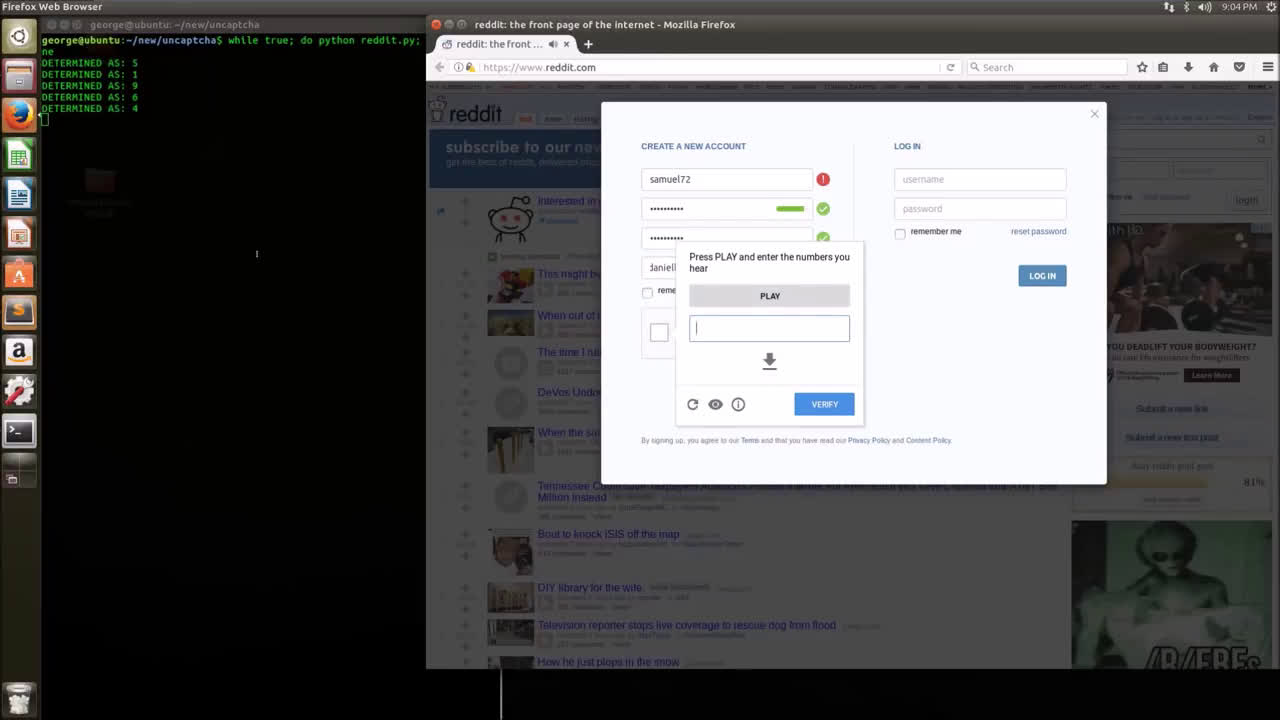Open the Firefox hamburger menu
This screenshot has height=720, width=1280.
(1267, 67)
